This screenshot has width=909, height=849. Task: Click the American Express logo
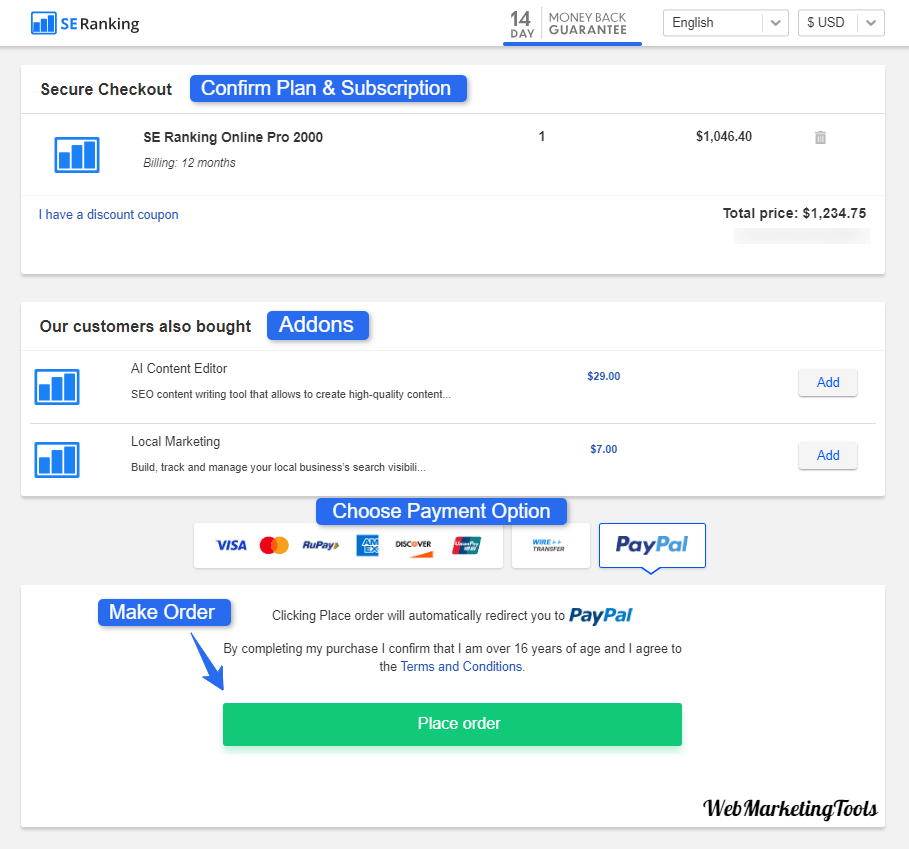[x=368, y=545]
